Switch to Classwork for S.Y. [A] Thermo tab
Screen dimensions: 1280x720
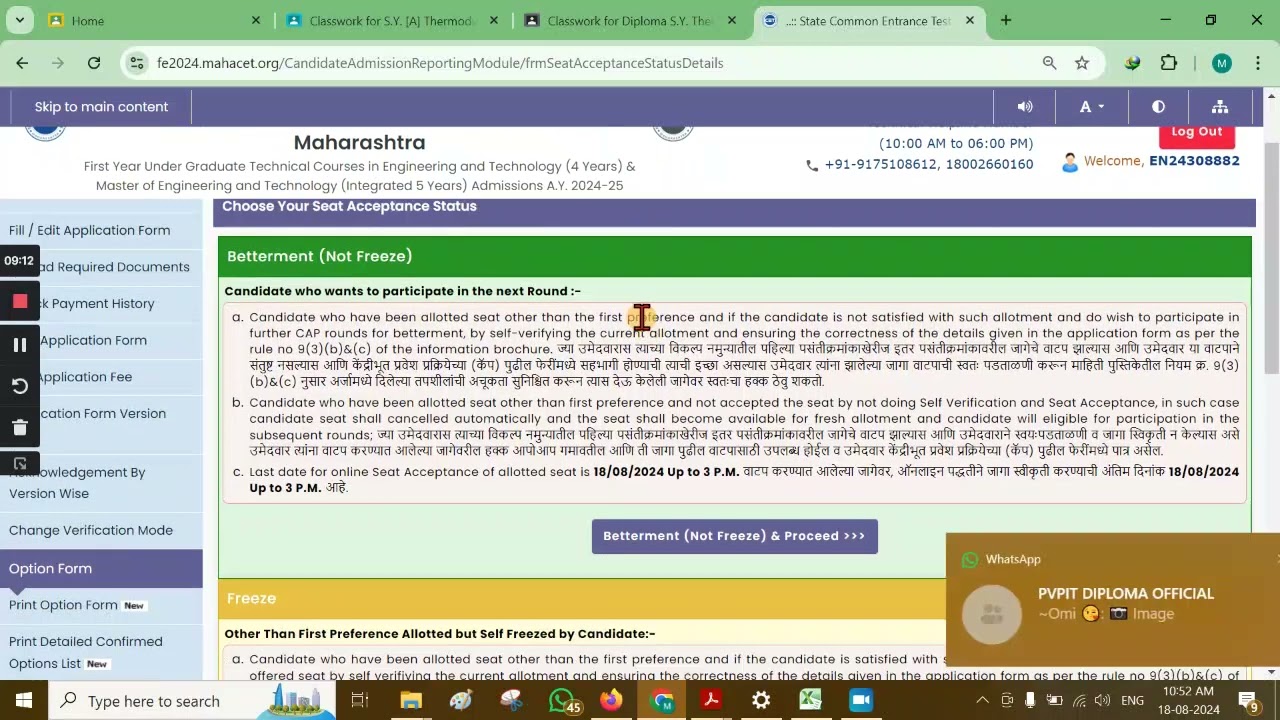[x=390, y=20]
